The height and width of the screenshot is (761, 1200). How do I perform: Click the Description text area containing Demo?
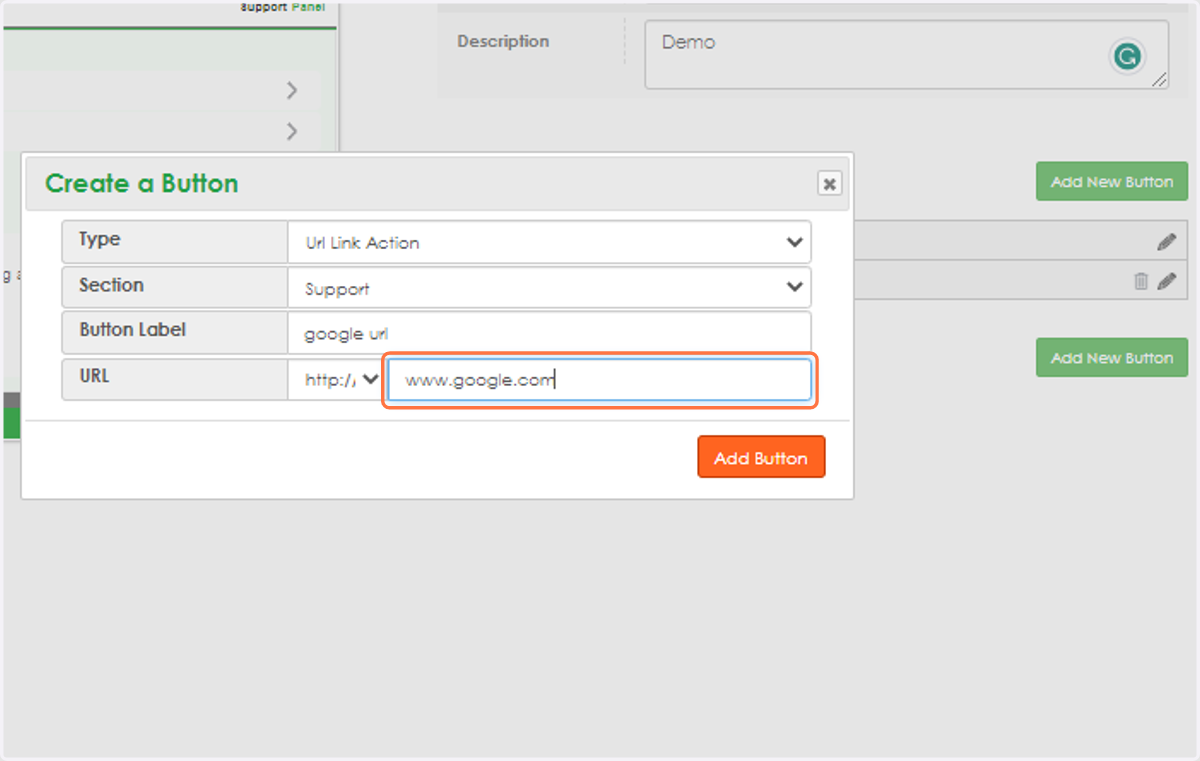906,55
